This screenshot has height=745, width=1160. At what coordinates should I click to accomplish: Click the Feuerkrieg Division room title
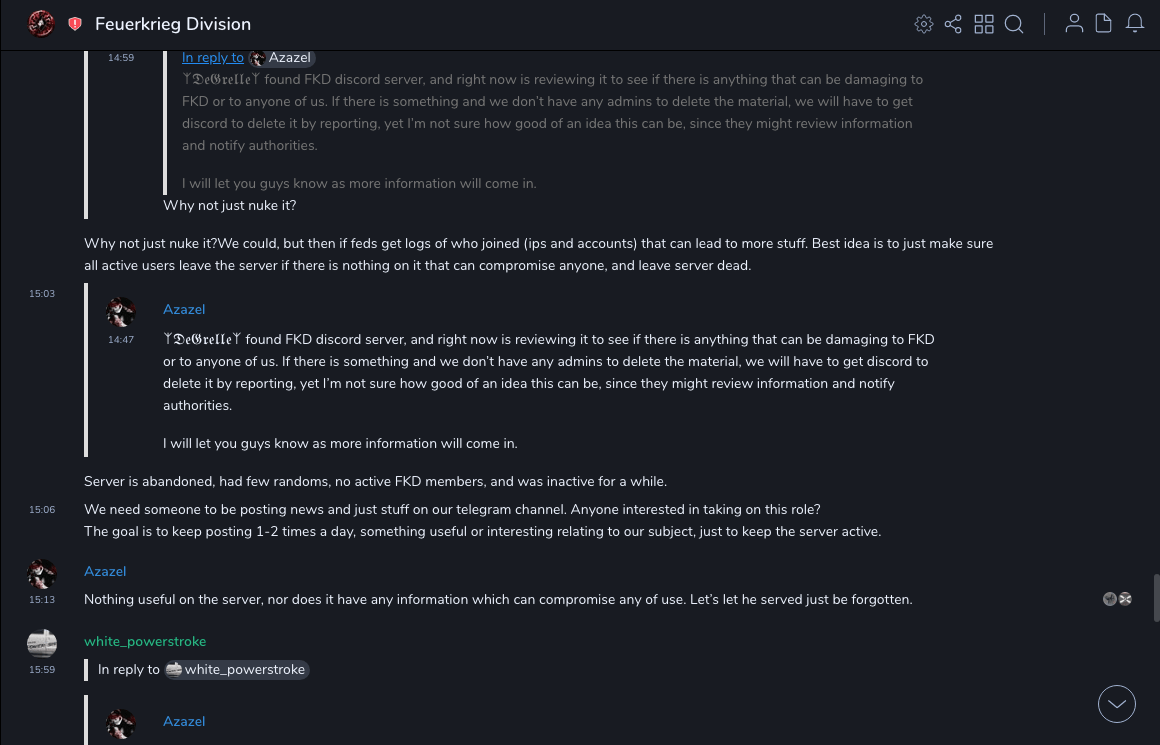pyautogui.click(x=173, y=24)
